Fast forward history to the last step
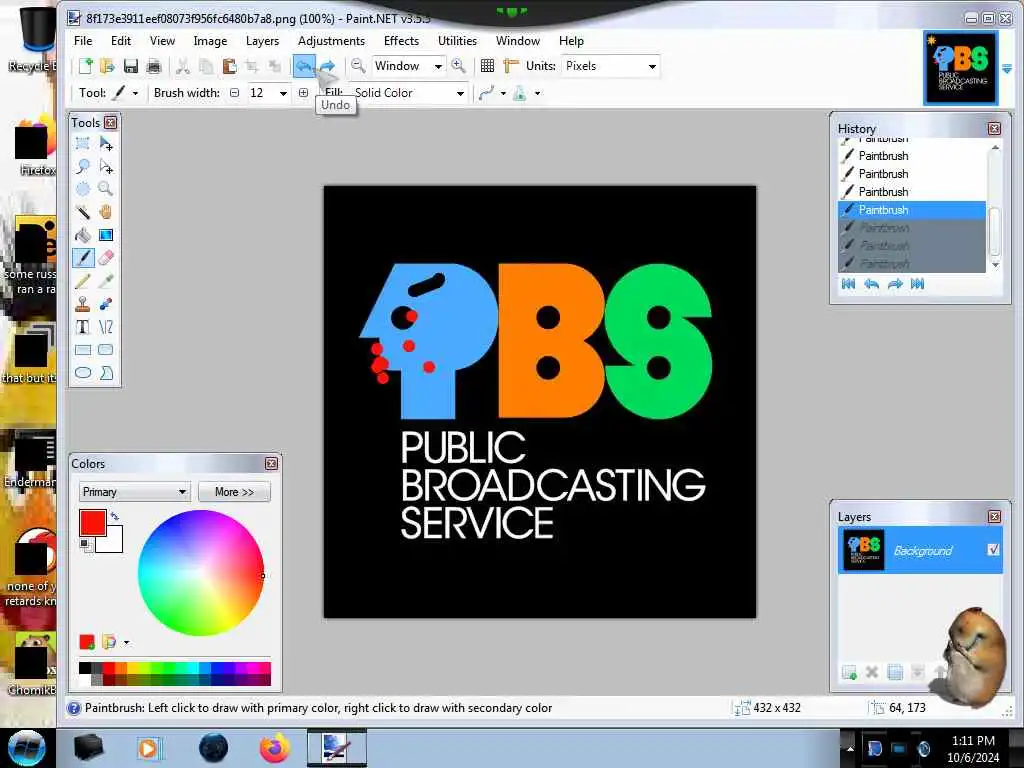Screen dimensions: 1024x768 coord(918,283)
